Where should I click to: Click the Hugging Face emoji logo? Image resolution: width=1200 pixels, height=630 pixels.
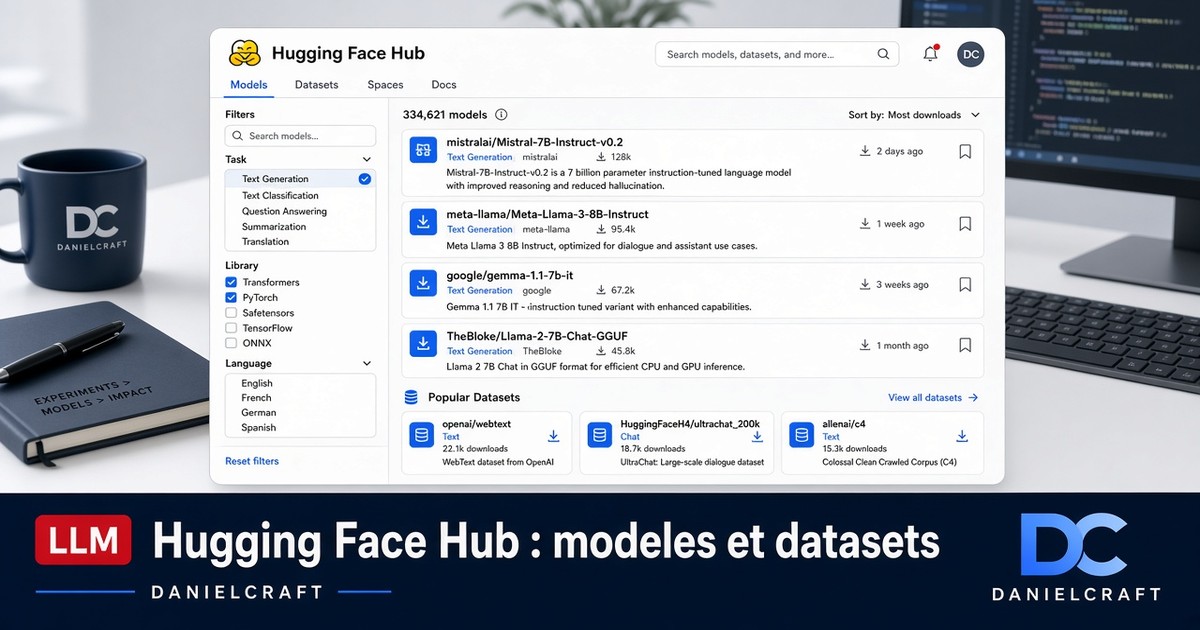(245, 53)
